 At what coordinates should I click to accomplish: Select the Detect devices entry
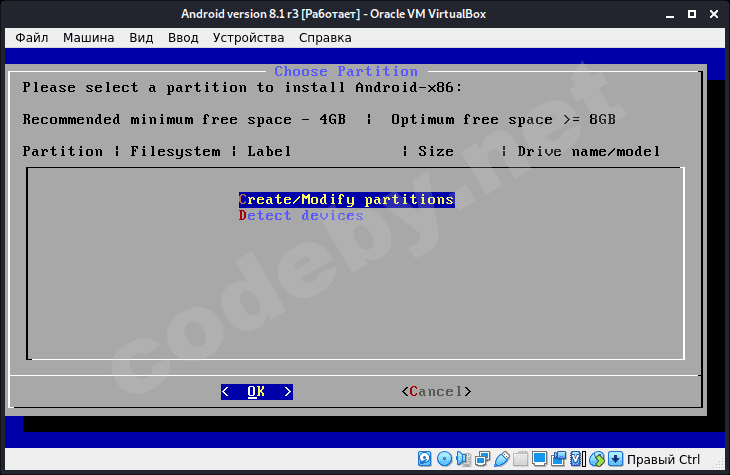point(301,216)
